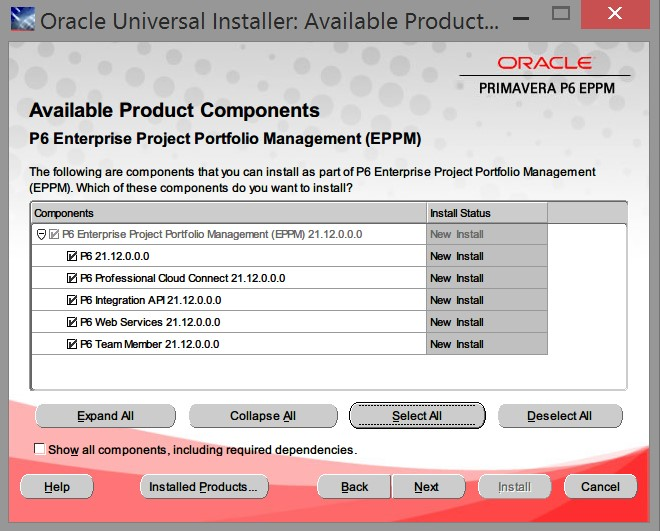660x531 pixels.
Task: Select the P6 Professional Cloud Connect 21.12.0.0.0 row text
Action: pyautogui.click(x=182, y=278)
